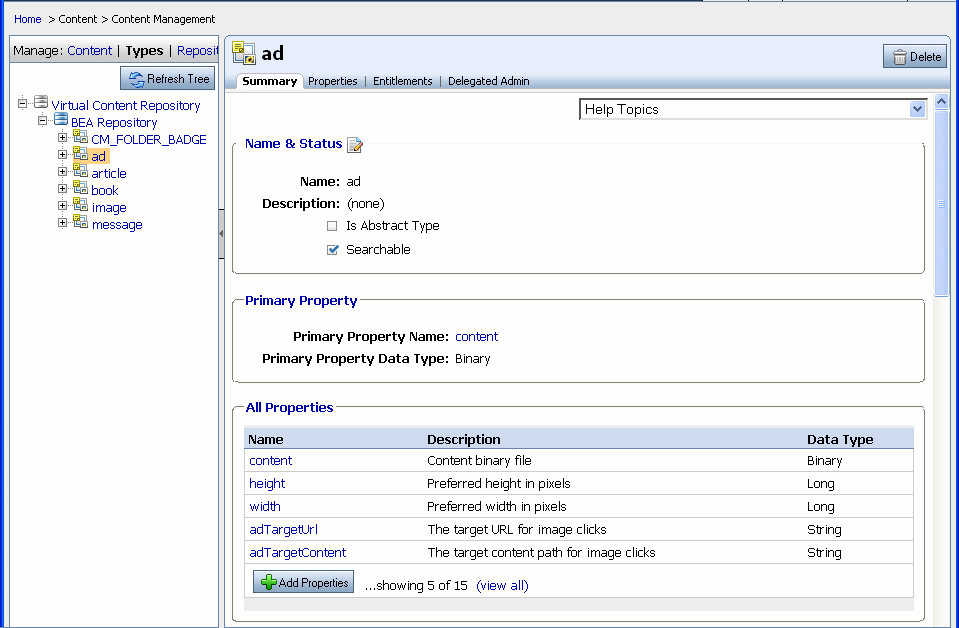The height and width of the screenshot is (628, 959).
Task: Click the scroll up arrow of right panel
Action: pyautogui.click(x=941, y=102)
